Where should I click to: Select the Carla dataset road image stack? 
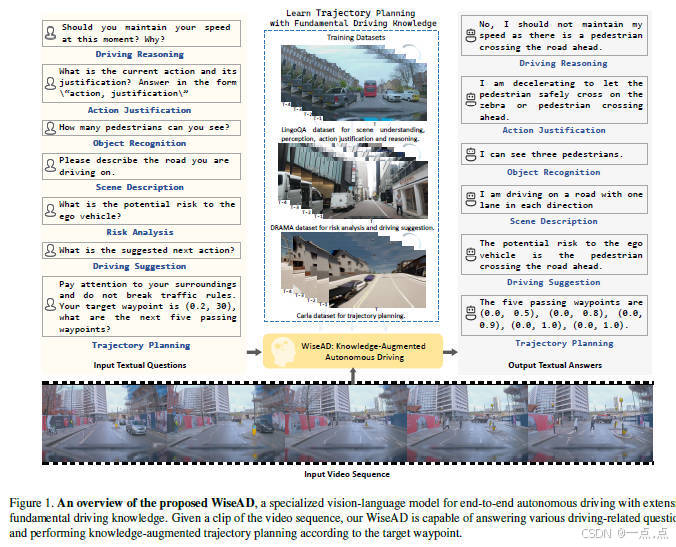[x=354, y=270]
